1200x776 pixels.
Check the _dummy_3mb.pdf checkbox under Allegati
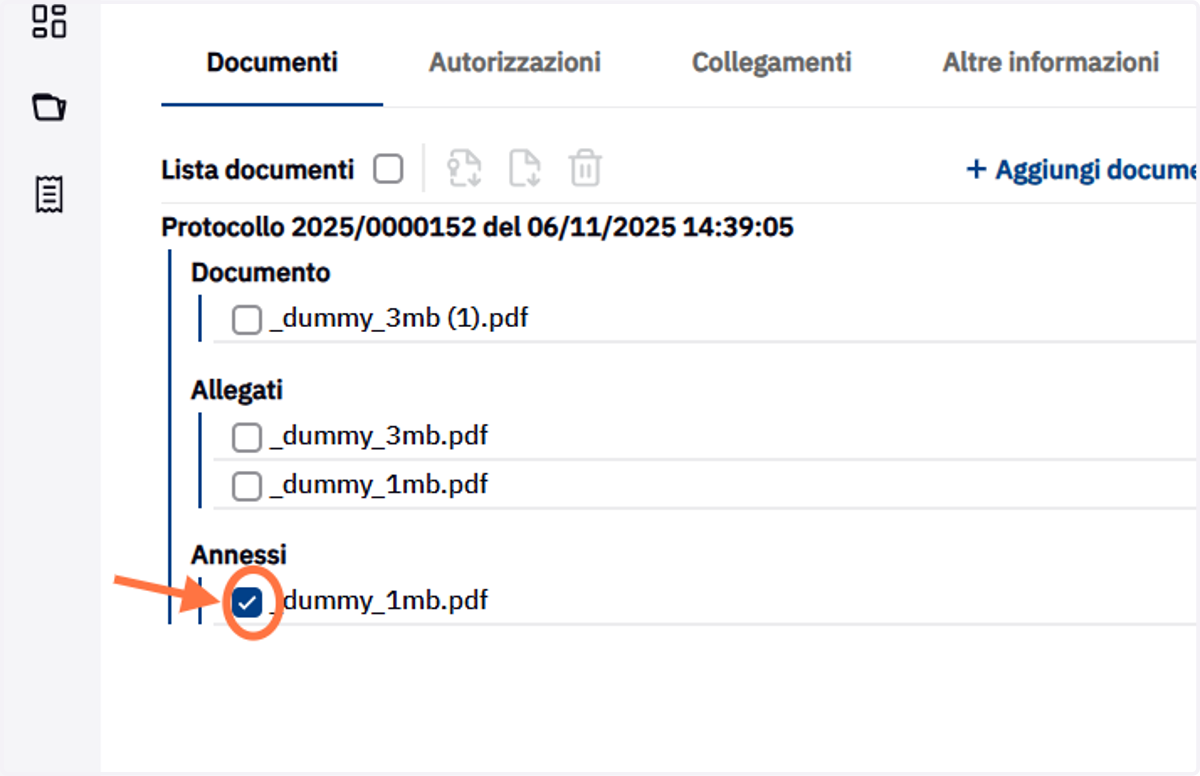[x=247, y=437]
